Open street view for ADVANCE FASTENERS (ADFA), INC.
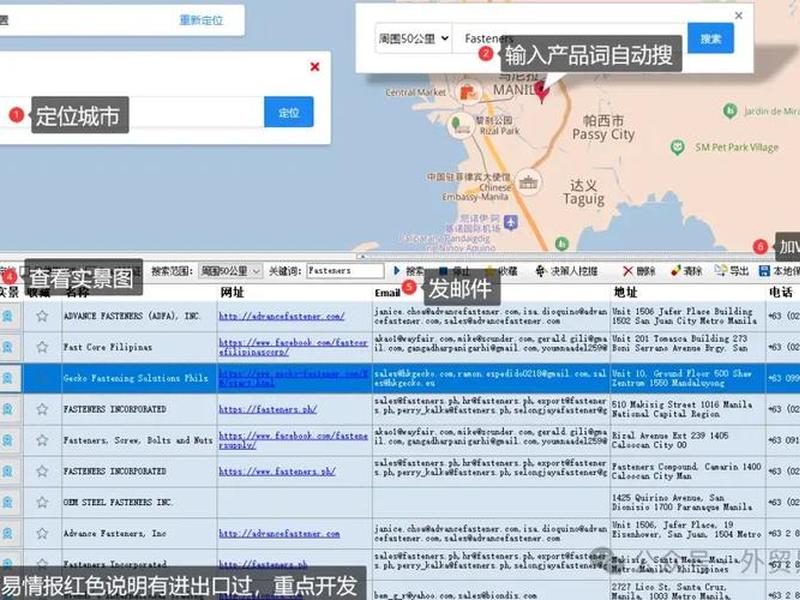Image resolution: width=800 pixels, height=600 pixels. click(8, 316)
